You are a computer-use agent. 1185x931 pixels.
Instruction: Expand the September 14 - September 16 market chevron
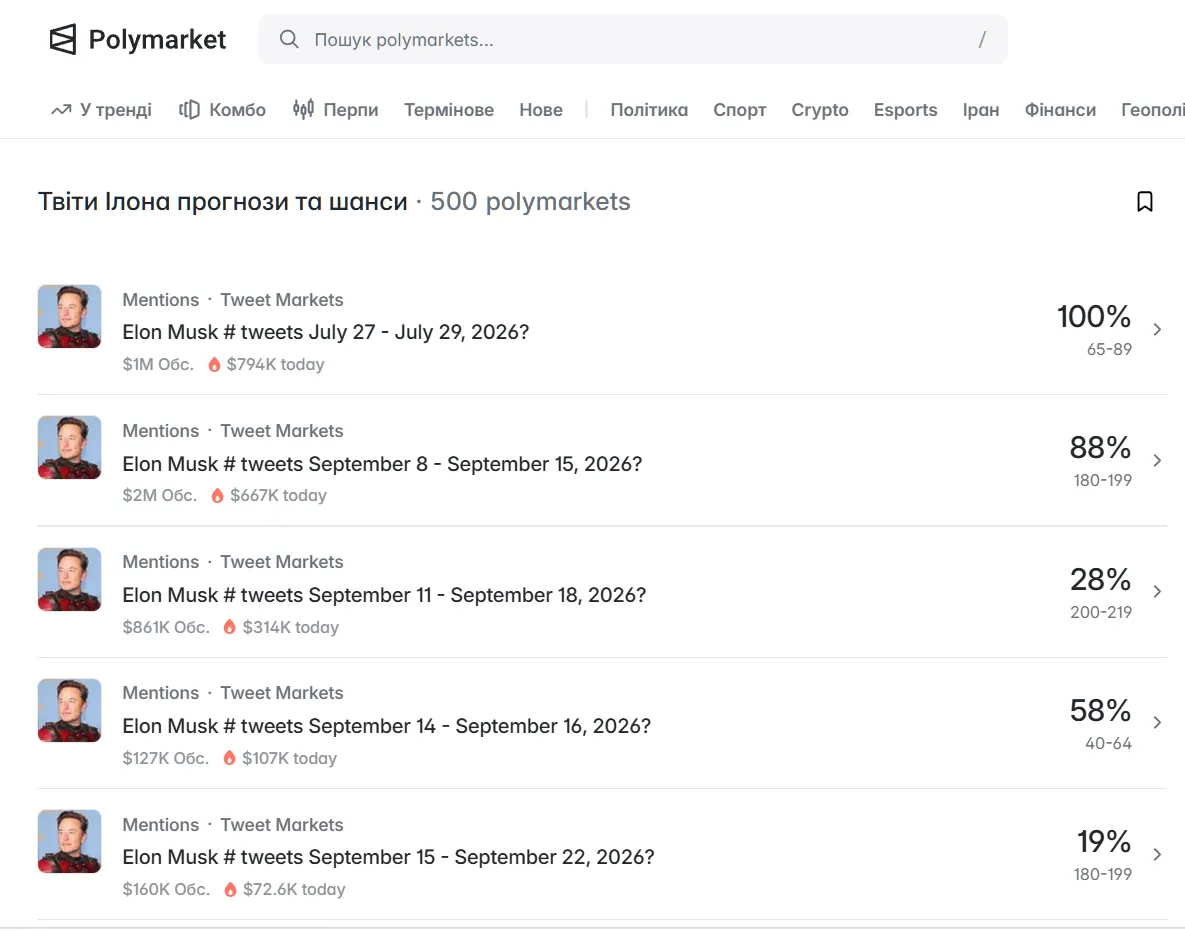1157,722
